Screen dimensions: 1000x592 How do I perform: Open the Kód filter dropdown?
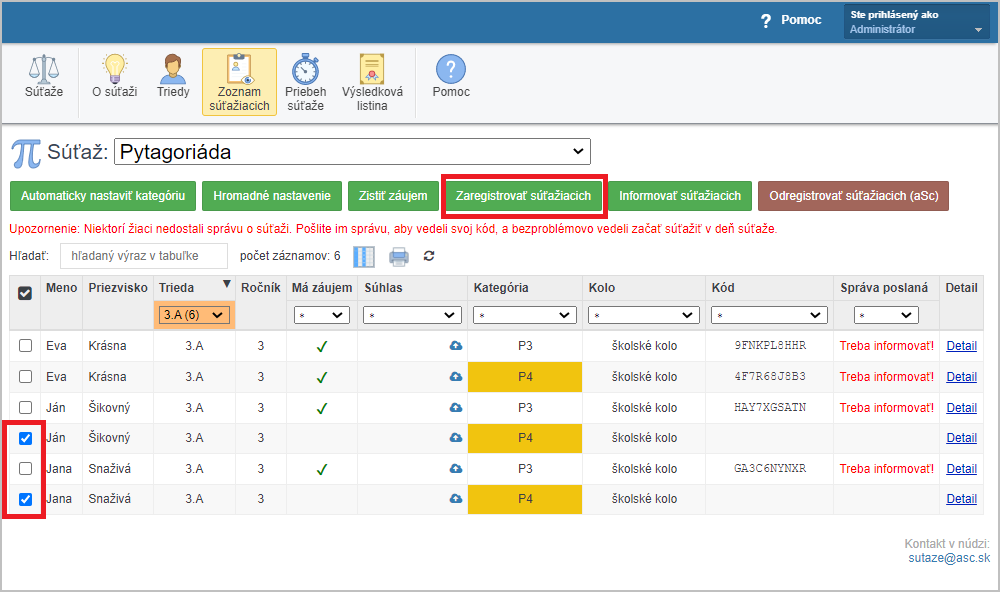pos(769,315)
